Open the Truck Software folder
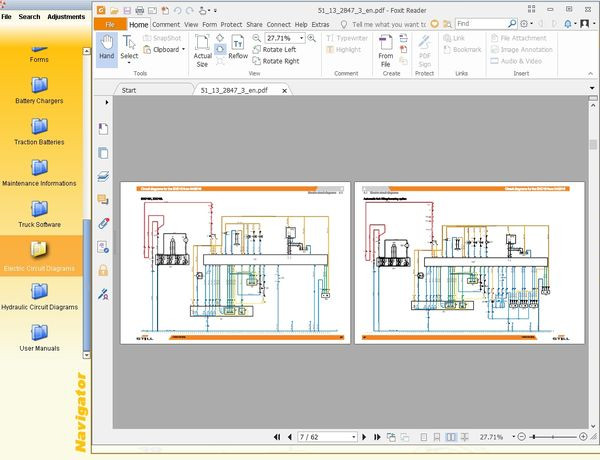Viewport: 600px width, 460px height. point(40,211)
